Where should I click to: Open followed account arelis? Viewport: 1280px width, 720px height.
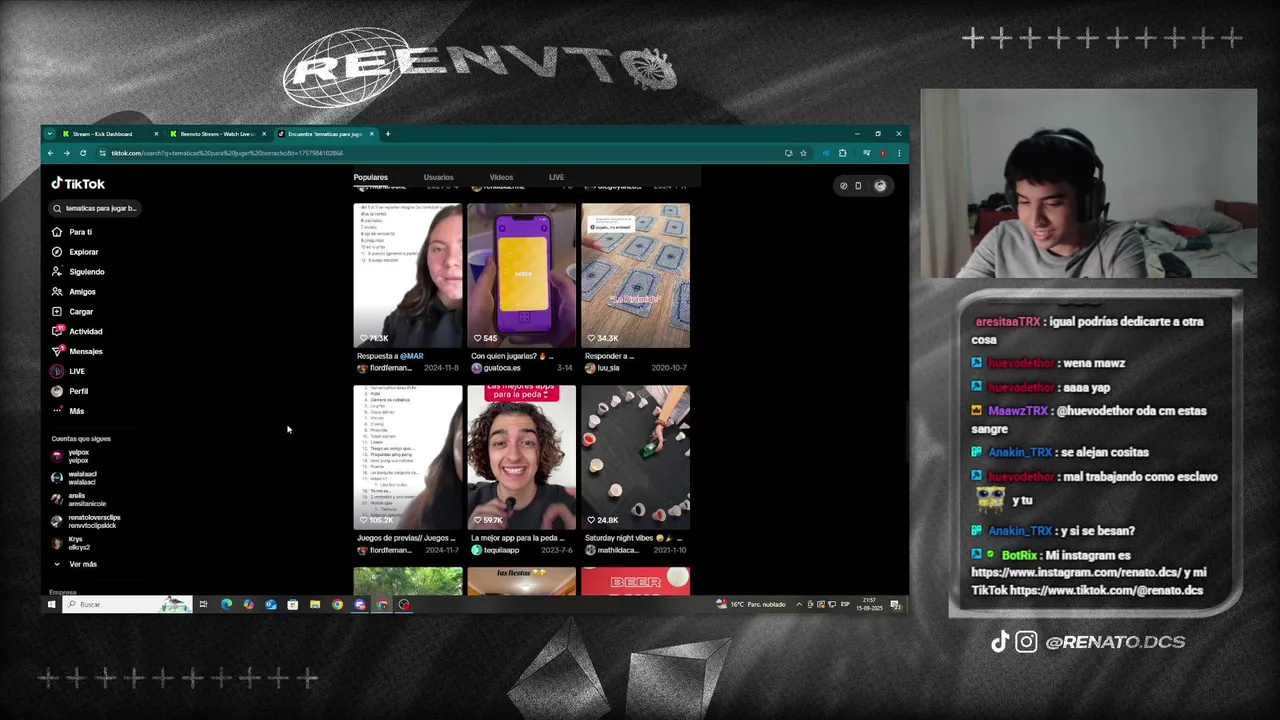tap(79, 500)
